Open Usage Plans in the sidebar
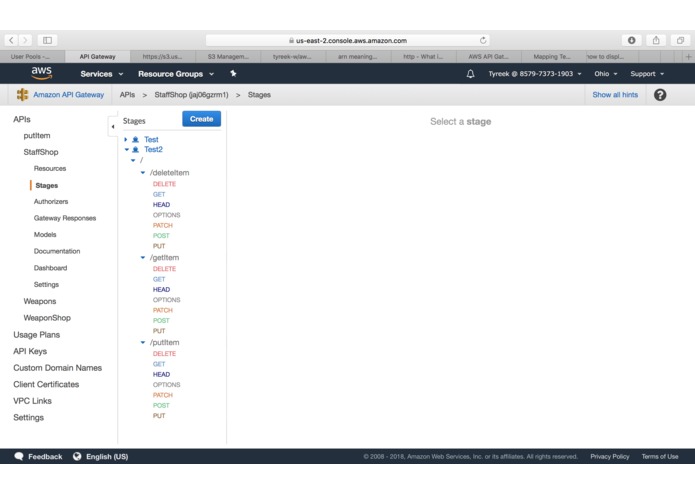Viewport: 695px width, 494px height. (x=36, y=335)
